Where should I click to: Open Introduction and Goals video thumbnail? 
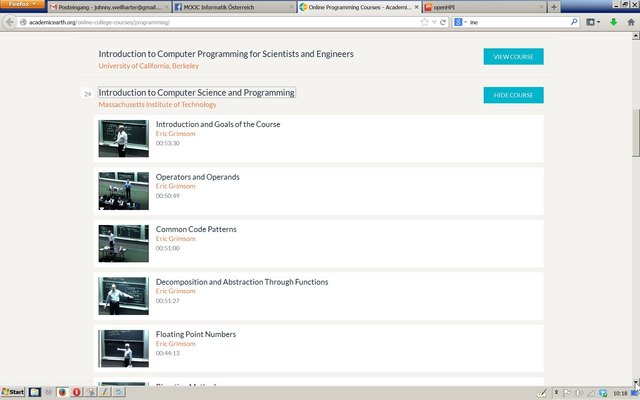point(124,138)
